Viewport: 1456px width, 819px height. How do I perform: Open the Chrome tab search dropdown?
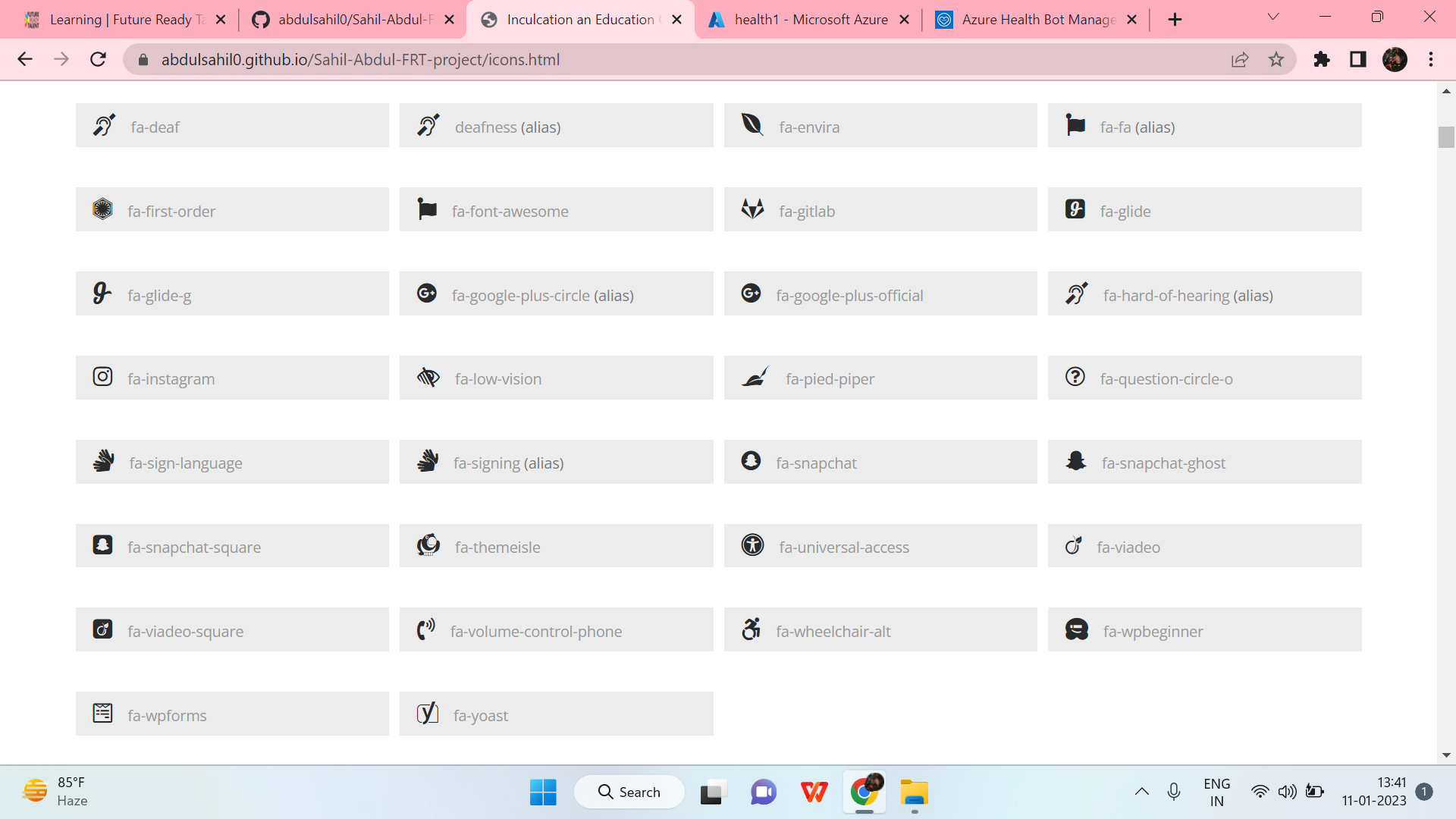[x=1272, y=17]
